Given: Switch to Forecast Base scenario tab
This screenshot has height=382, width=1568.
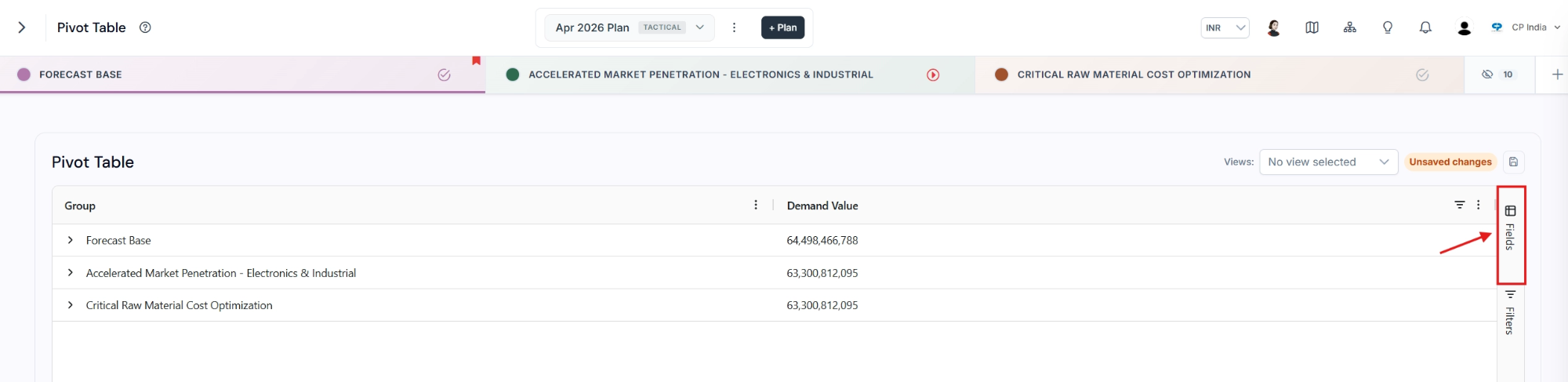Looking at the screenshot, I should (x=242, y=75).
